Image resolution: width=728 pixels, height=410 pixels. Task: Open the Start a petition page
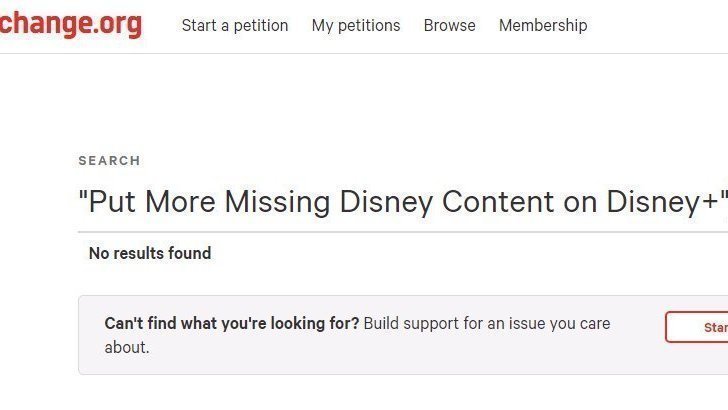235,25
